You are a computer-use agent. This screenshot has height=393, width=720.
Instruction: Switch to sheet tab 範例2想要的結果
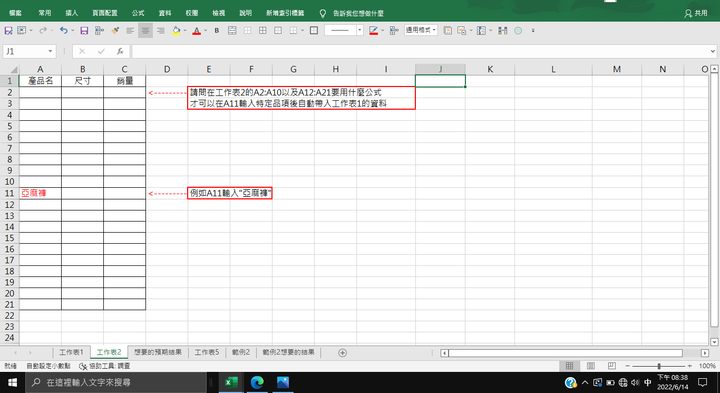point(288,352)
